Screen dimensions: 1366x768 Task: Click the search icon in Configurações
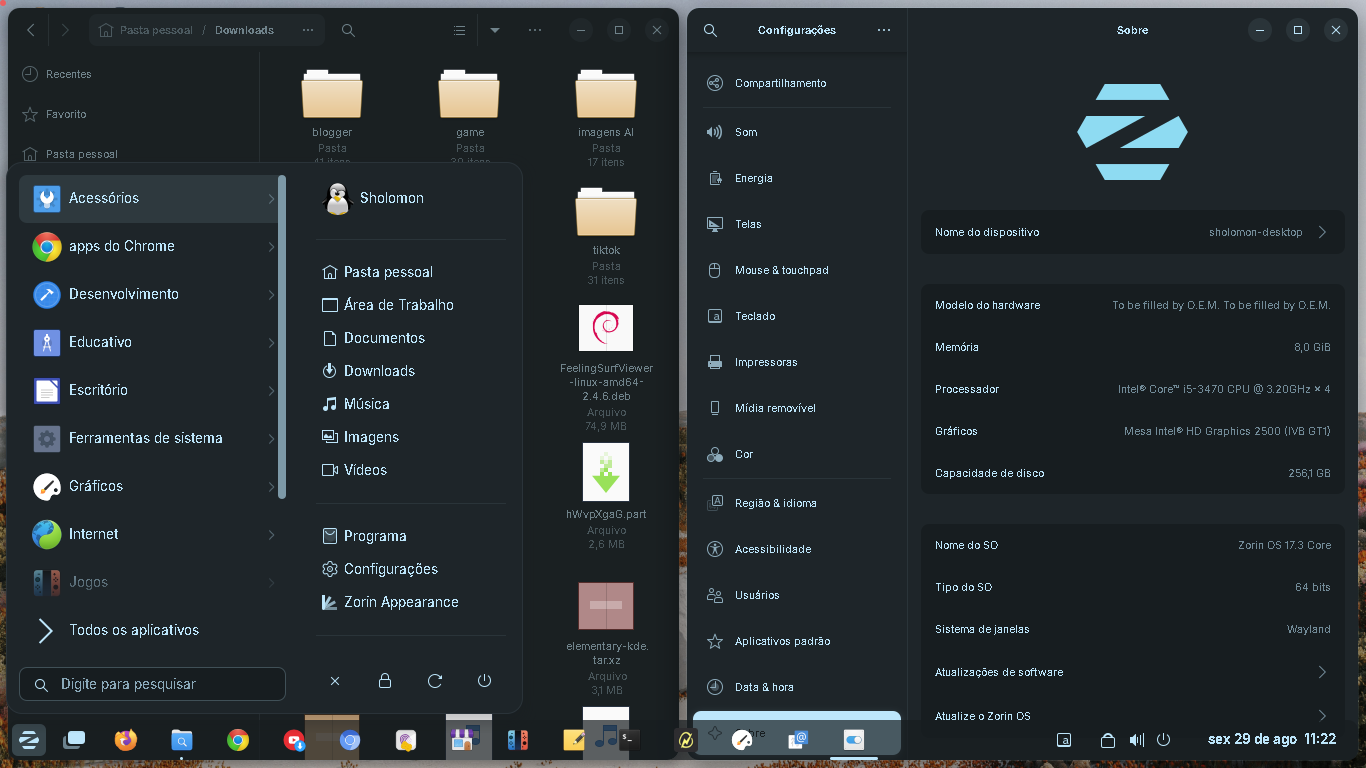tap(710, 30)
